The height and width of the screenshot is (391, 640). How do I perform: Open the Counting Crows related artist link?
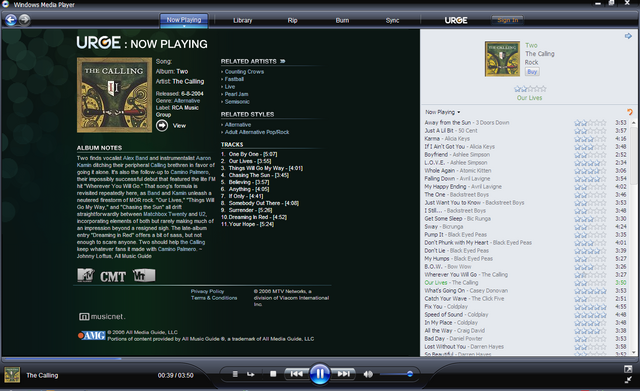[244, 71]
